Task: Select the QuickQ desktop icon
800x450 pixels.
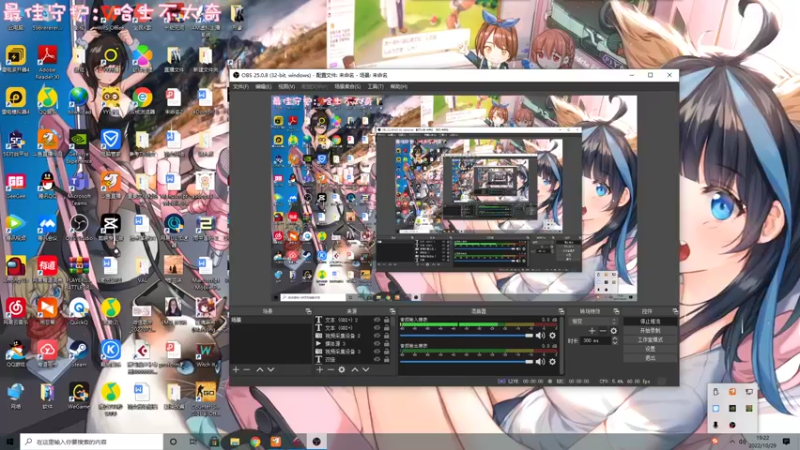Action: [79, 311]
